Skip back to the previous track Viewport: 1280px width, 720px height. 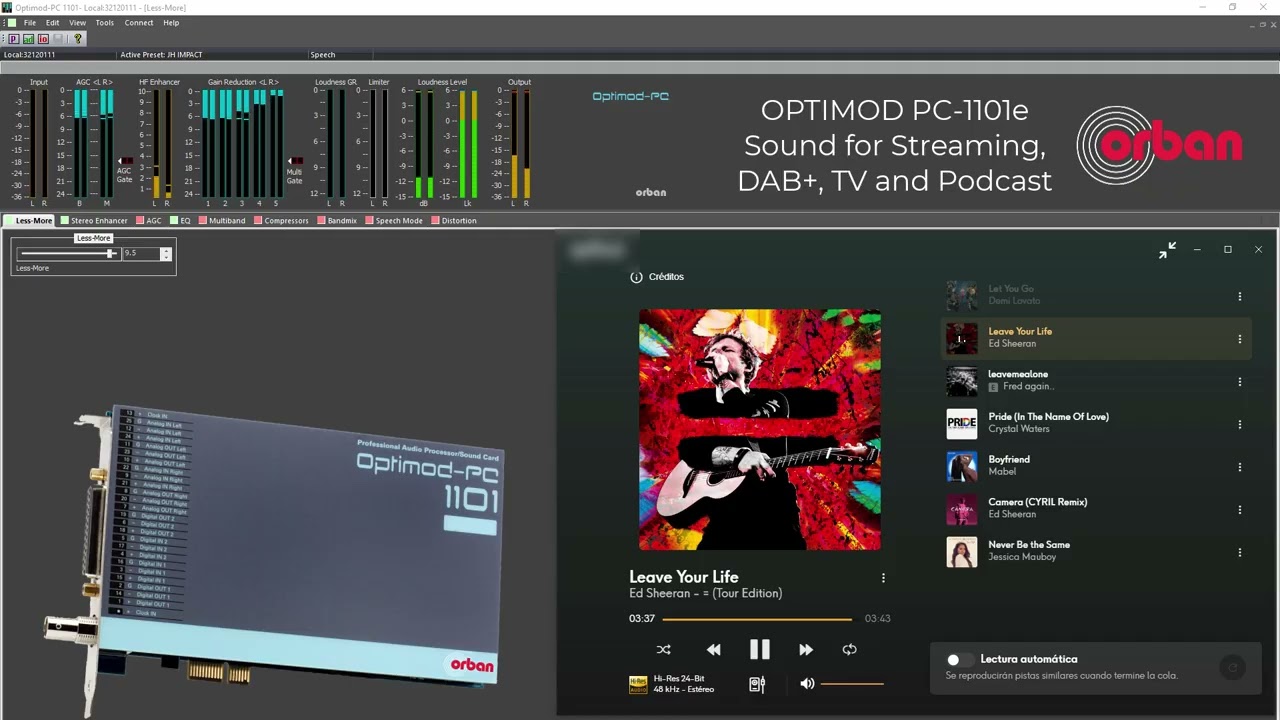pyautogui.click(x=713, y=649)
